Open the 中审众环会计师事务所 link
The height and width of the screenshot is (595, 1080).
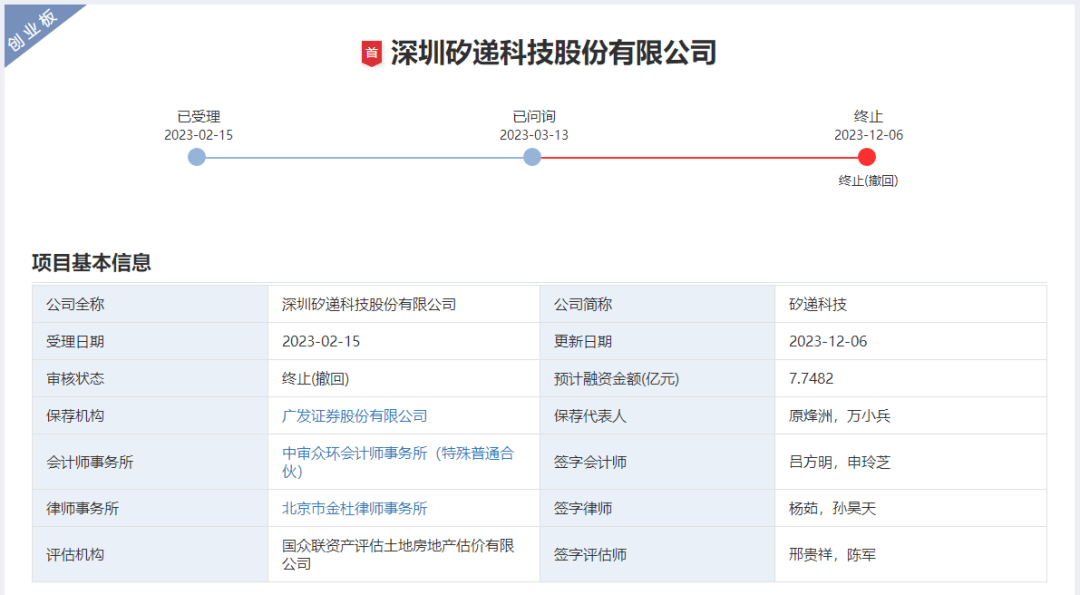point(398,462)
